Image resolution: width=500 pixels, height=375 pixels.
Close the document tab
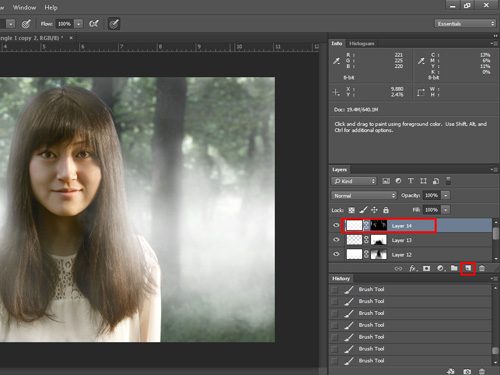point(71,38)
